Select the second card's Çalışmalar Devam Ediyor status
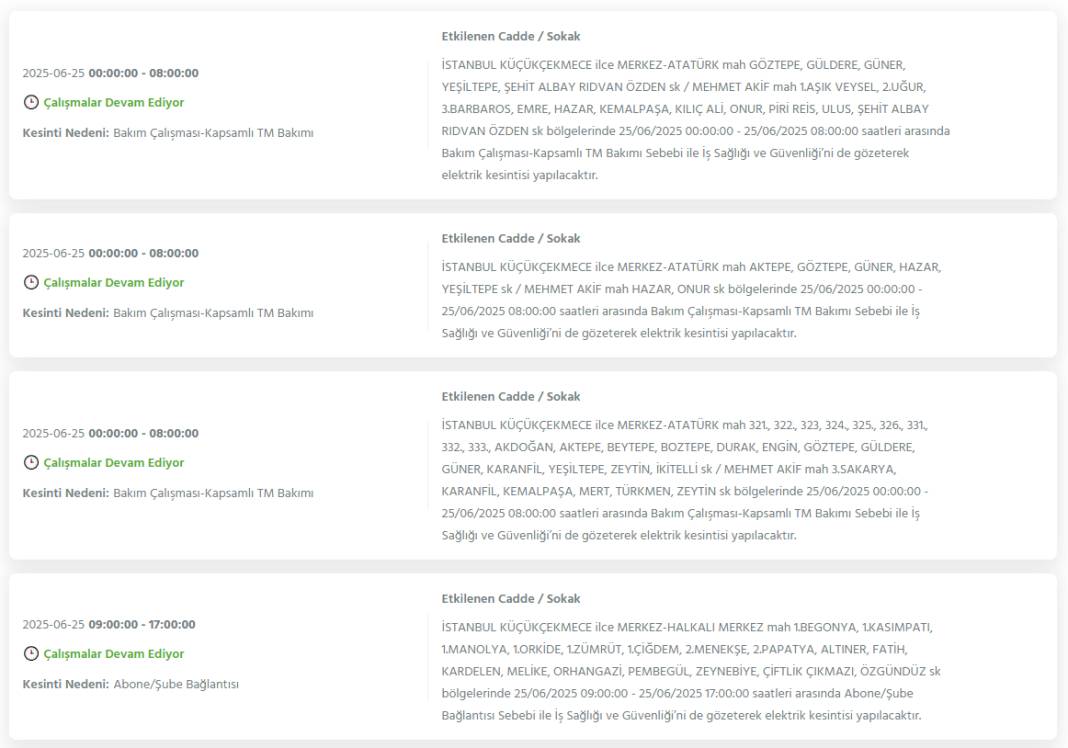1068x748 pixels. pyautogui.click(x=114, y=282)
